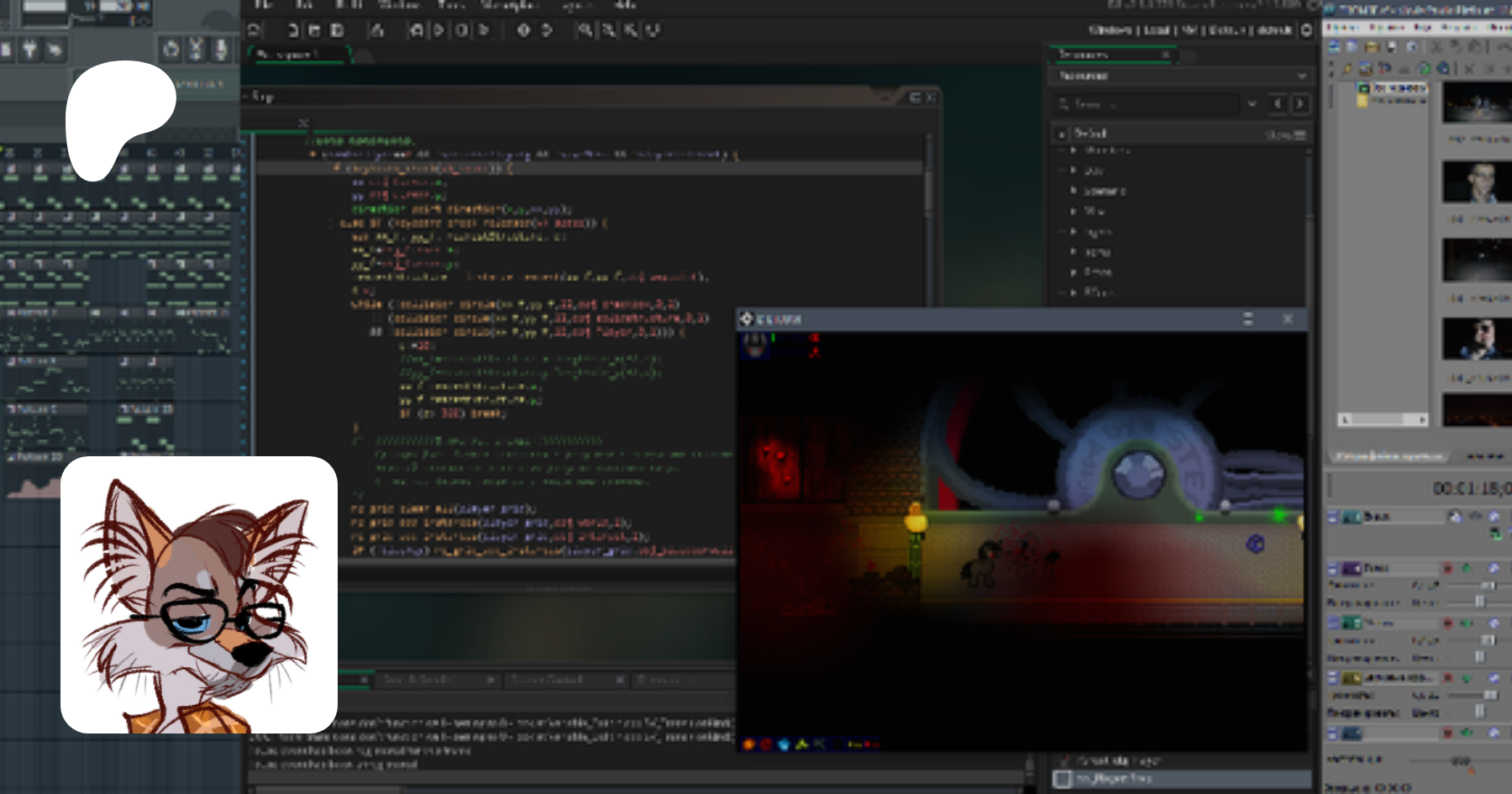Toggle the red arm-for-record button on second track
The image size is (1512, 794).
[1447, 569]
